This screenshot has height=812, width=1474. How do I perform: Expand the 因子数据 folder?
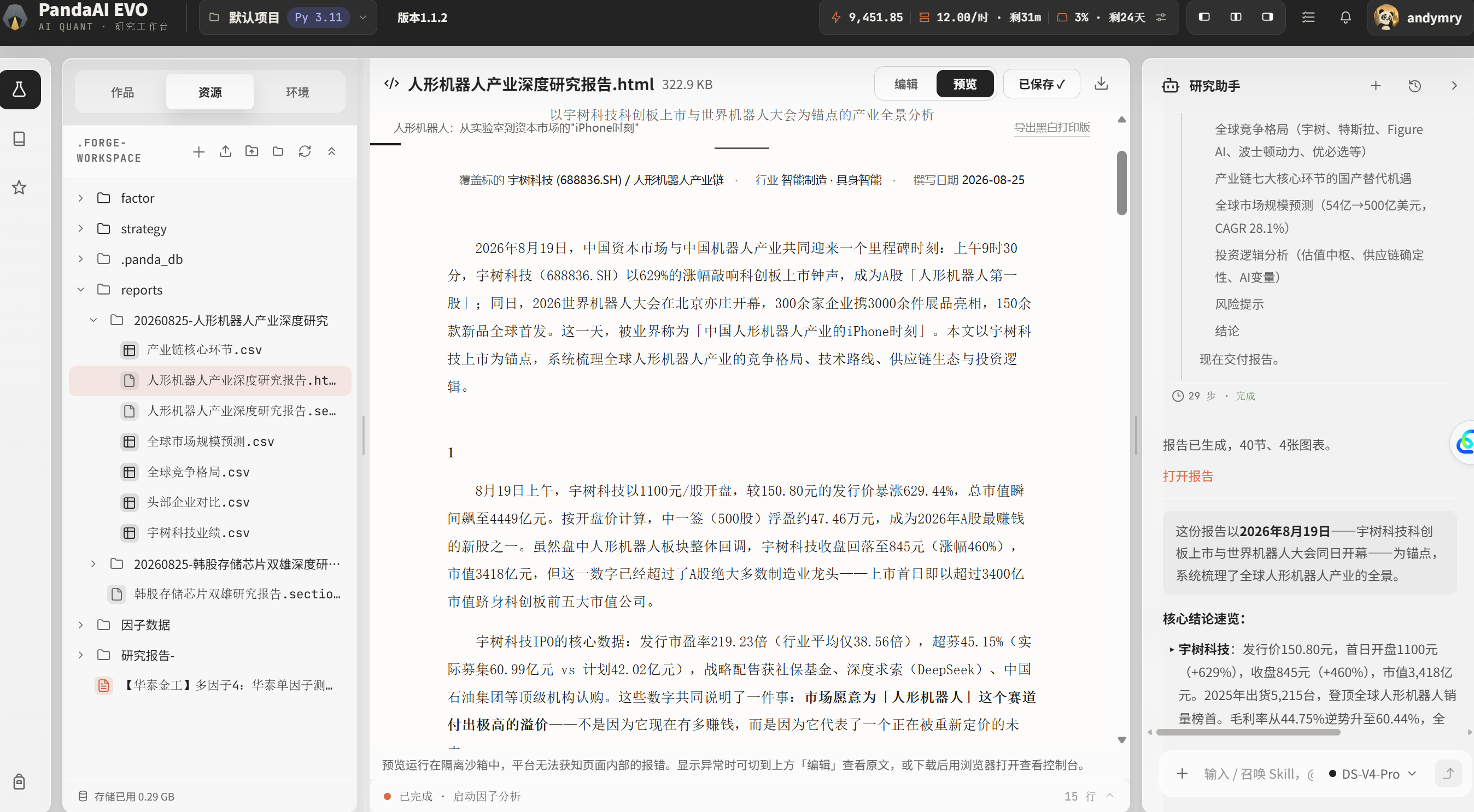[x=81, y=625]
